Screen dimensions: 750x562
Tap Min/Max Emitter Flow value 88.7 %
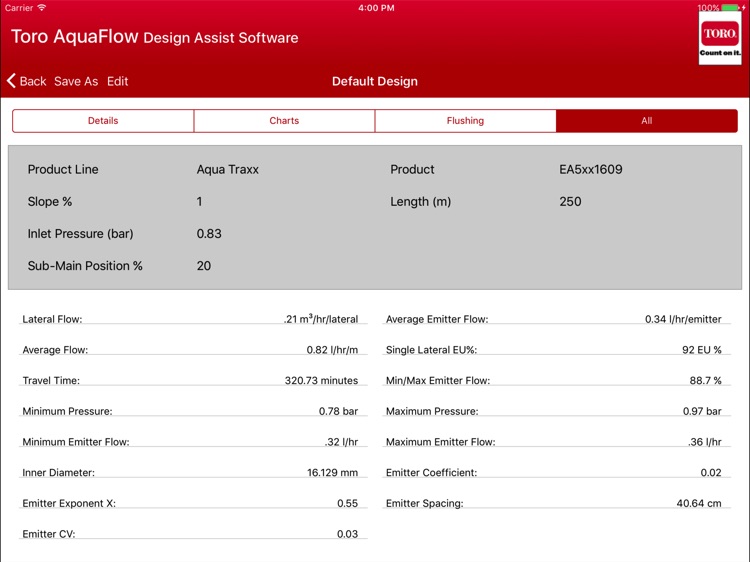pyautogui.click(x=706, y=380)
